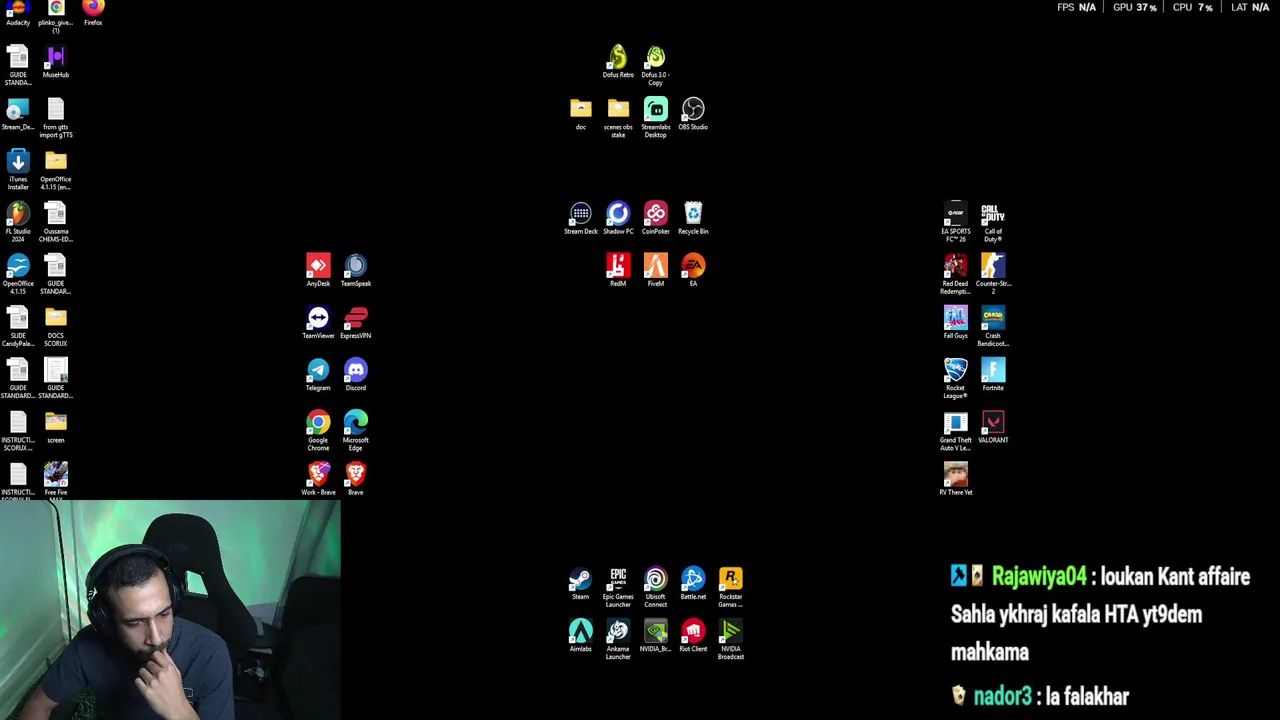This screenshot has width=1280, height=720.
Task: Launch the Call of Duty shortcut
Action: 993,223
